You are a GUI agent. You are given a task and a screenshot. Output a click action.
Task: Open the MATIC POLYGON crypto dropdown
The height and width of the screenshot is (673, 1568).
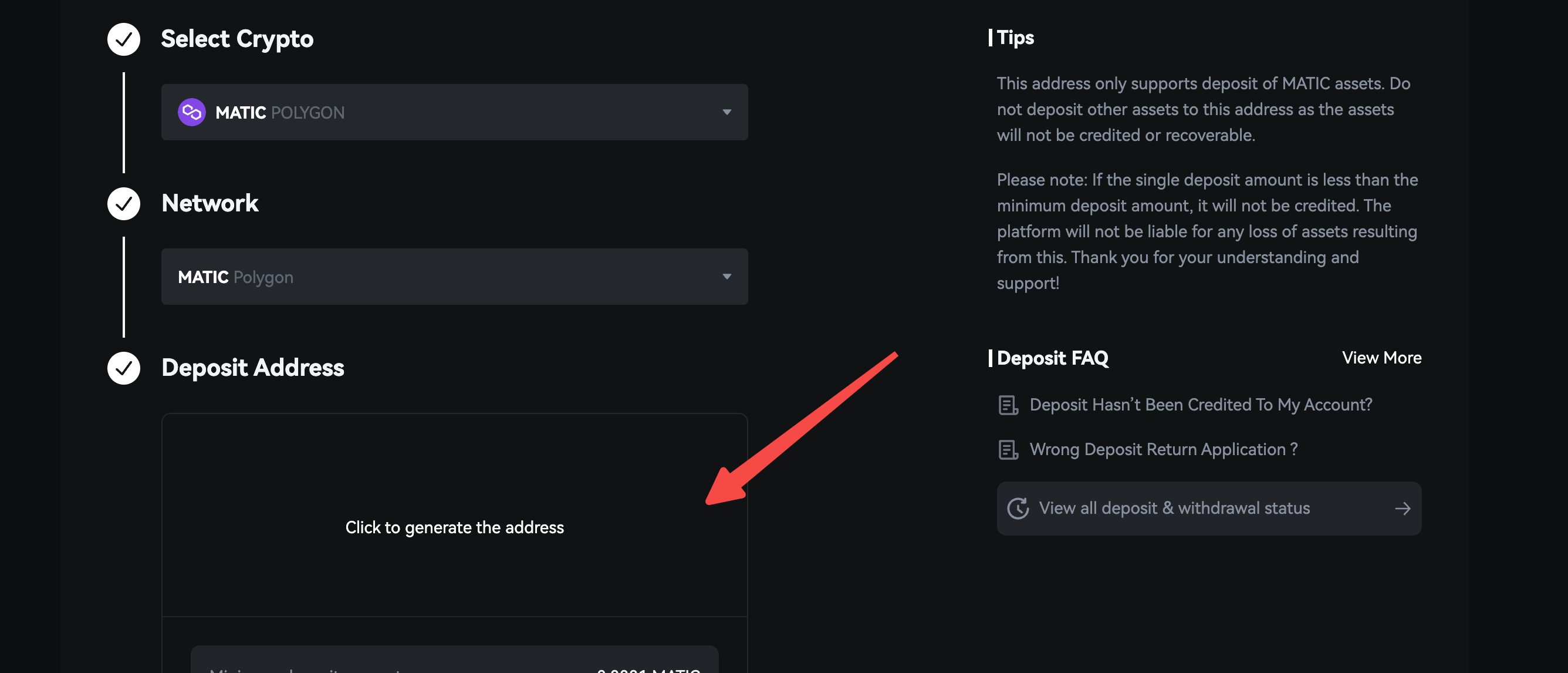click(x=454, y=112)
